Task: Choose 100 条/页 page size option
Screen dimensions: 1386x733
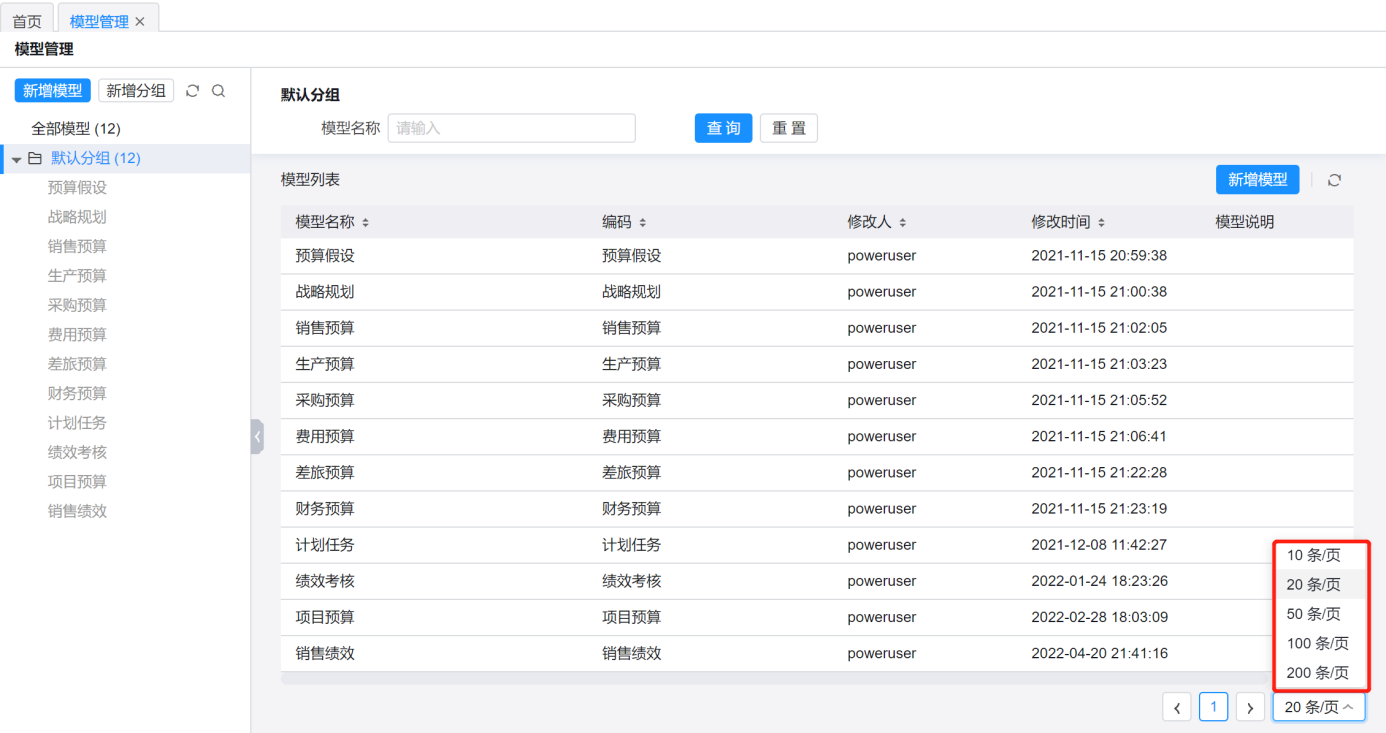Action: tap(1317, 643)
